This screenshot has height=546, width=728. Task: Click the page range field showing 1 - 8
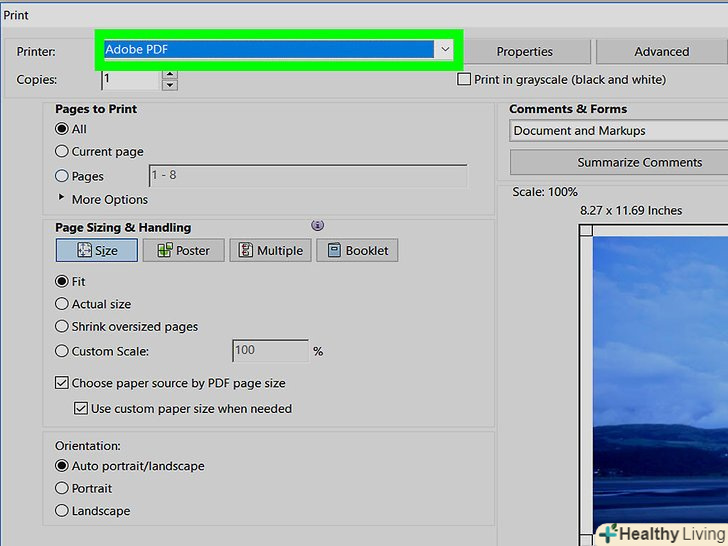[x=308, y=176]
